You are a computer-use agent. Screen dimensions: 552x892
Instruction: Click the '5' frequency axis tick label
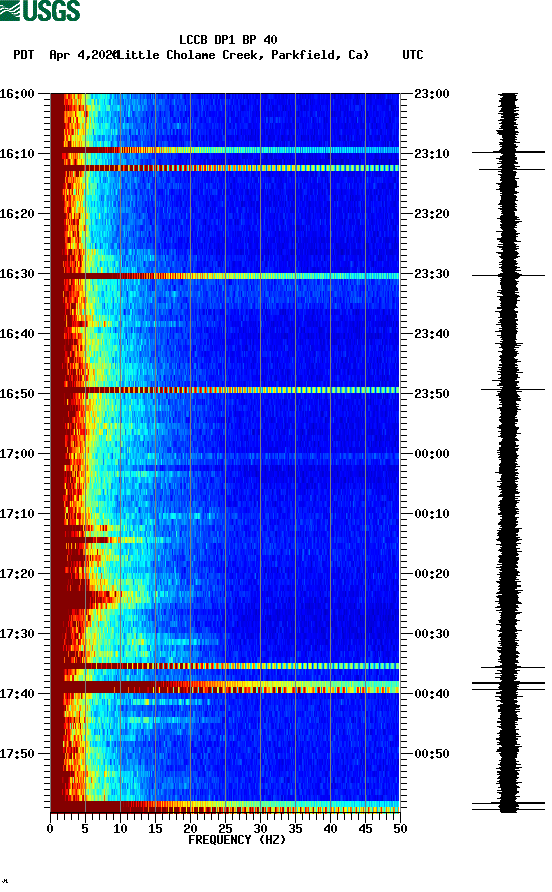85,829
